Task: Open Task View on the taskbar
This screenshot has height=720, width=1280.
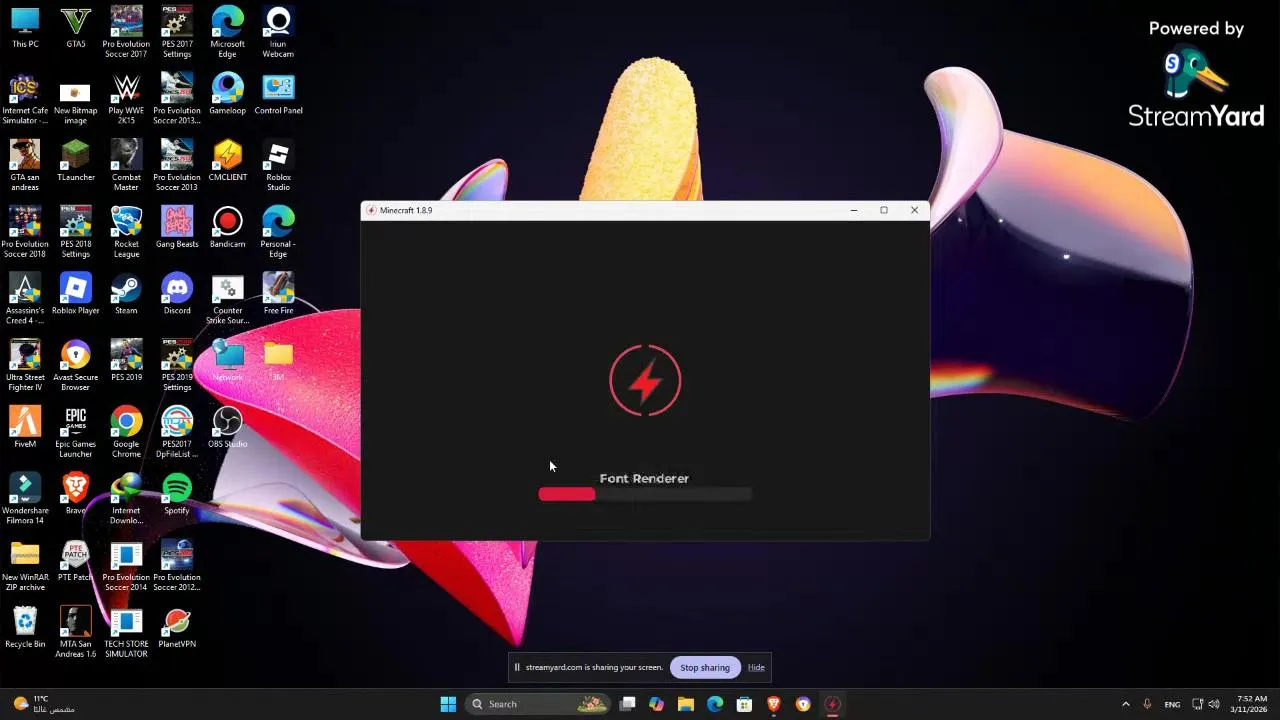Action: [628, 704]
